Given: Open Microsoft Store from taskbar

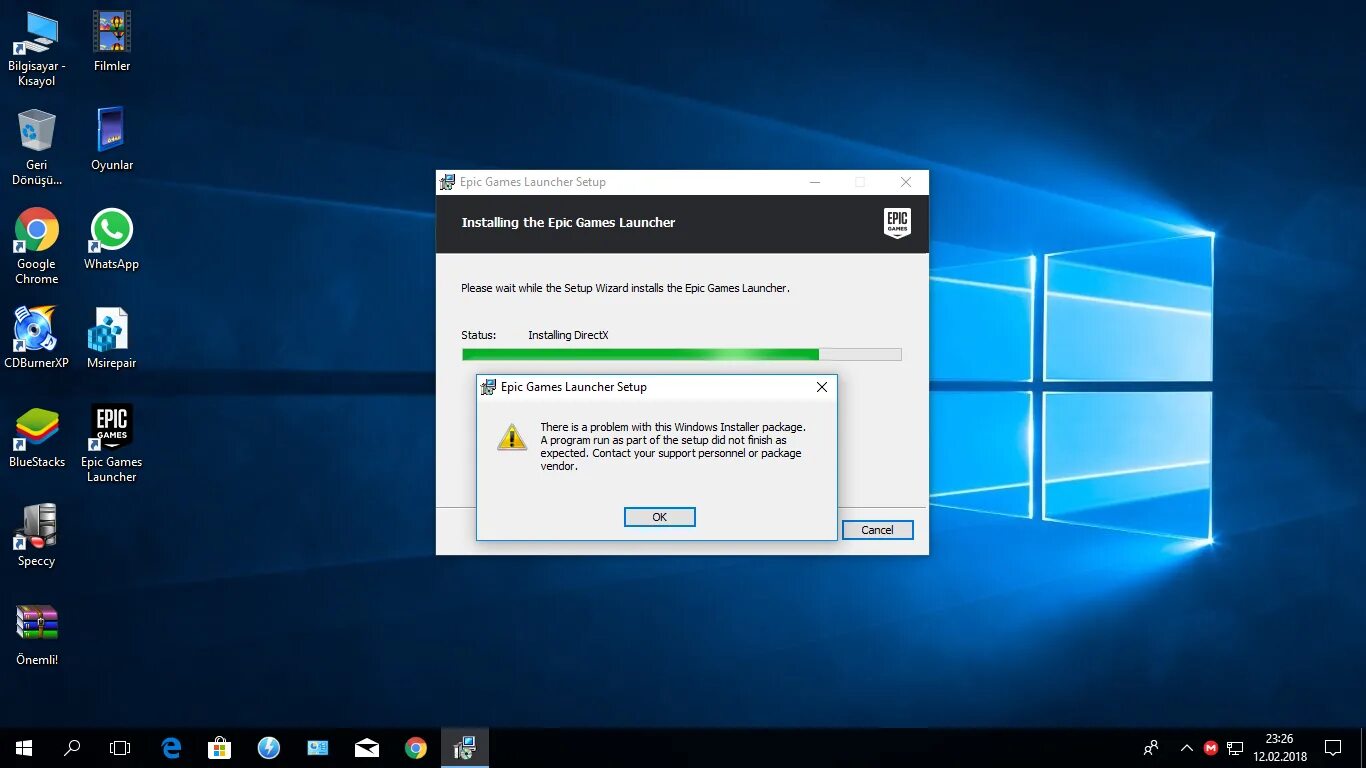Looking at the screenshot, I should 220,748.
